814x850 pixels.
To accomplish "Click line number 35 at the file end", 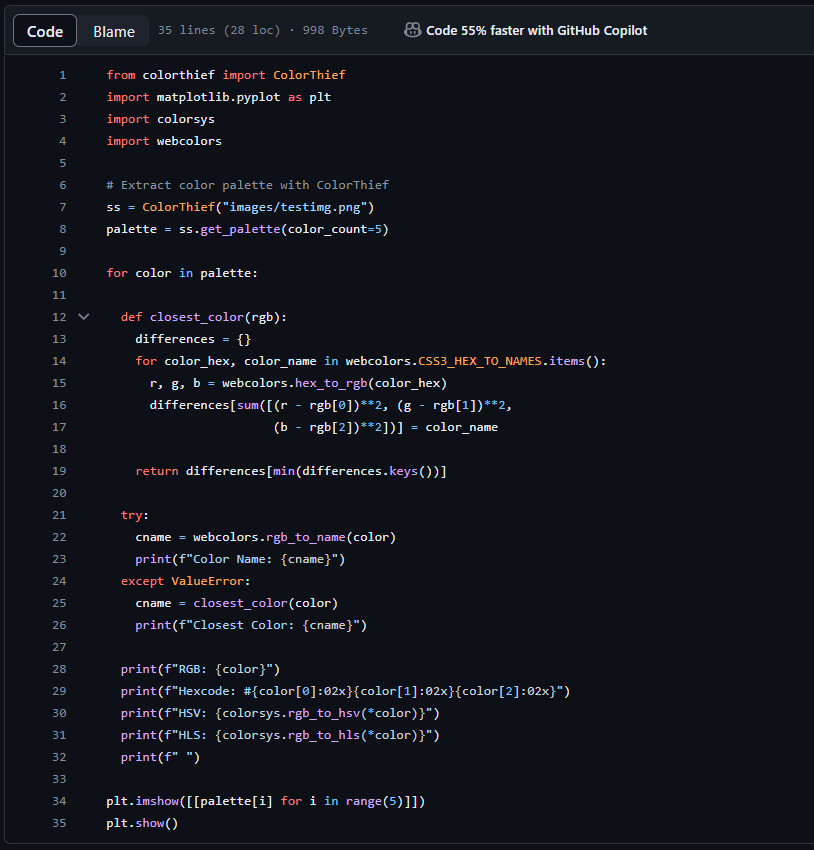I will click(59, 823).
